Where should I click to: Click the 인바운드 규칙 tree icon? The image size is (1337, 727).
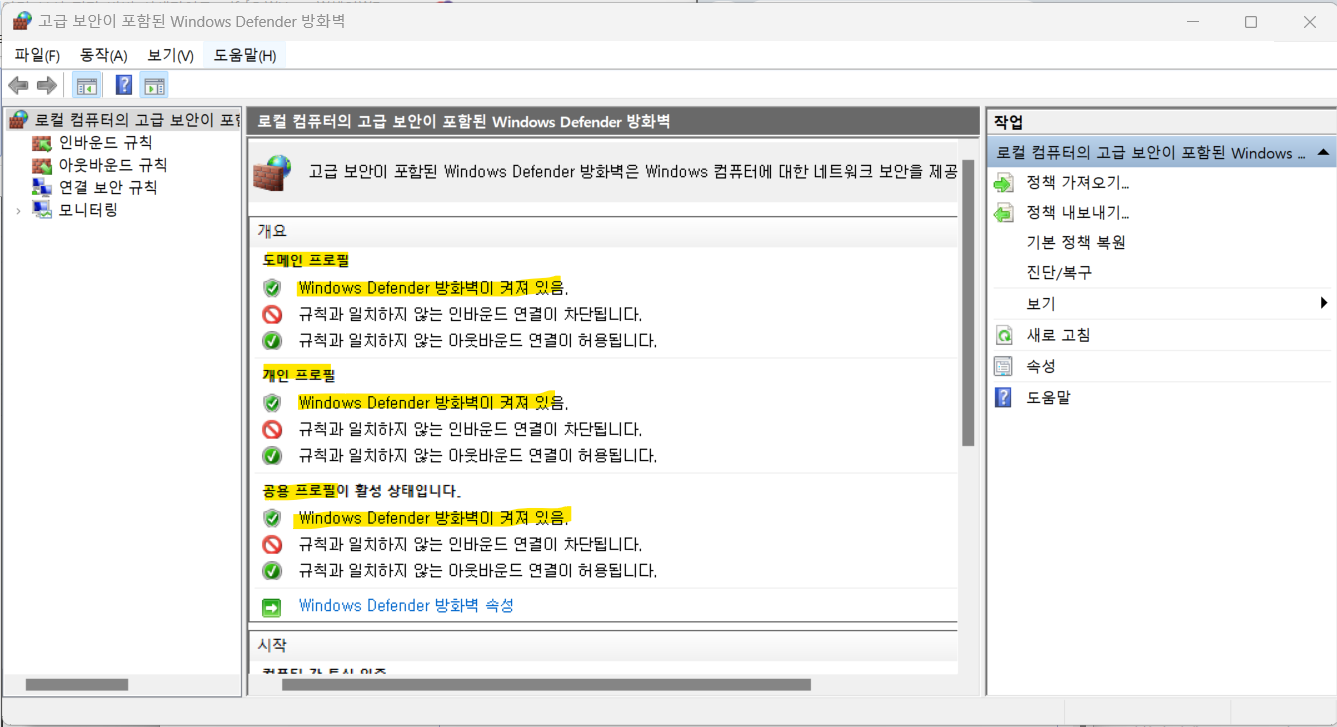tap(42, 142)
